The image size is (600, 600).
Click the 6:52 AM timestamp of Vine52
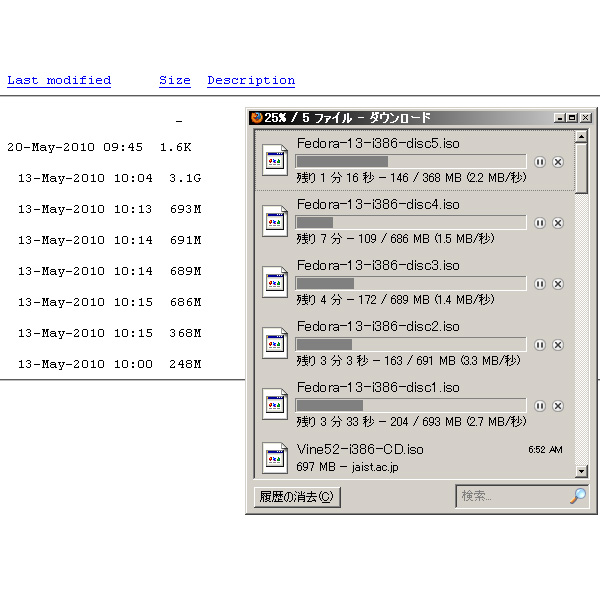[x=545, y=450]
